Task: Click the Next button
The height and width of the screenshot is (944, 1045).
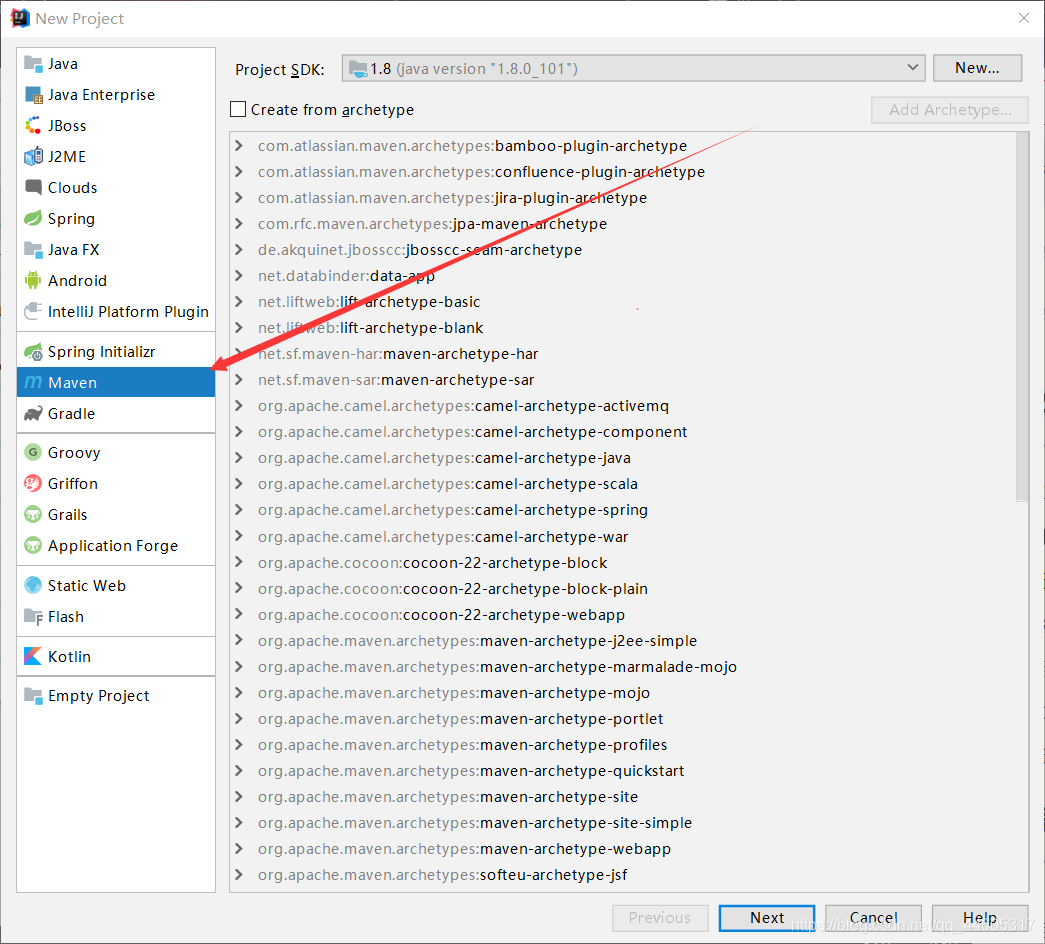Action: 766,918
